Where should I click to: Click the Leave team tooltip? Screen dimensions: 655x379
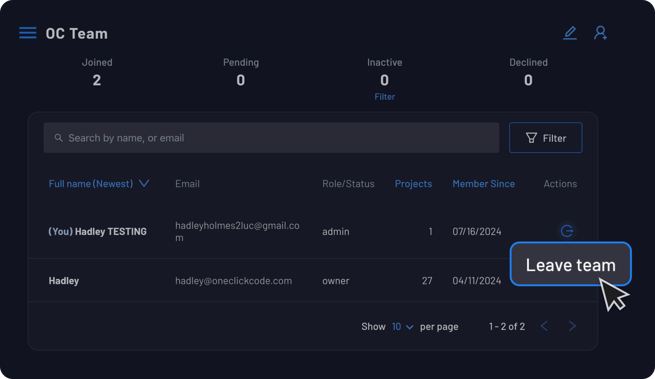[571, 264]
